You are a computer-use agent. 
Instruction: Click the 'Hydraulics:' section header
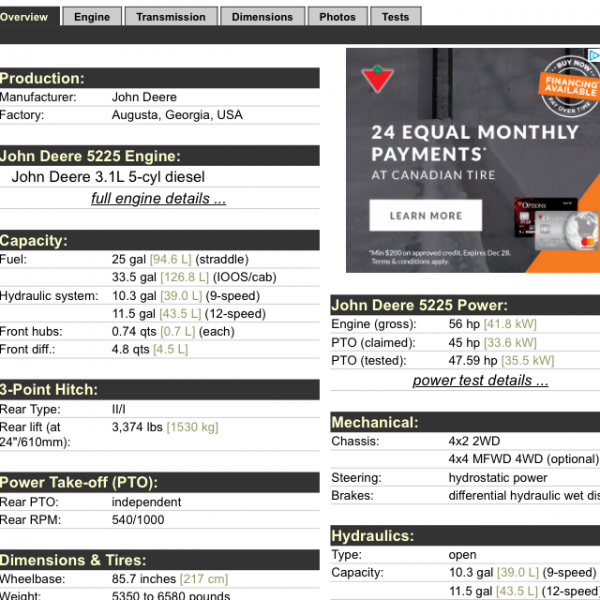[x=465, y=536]
